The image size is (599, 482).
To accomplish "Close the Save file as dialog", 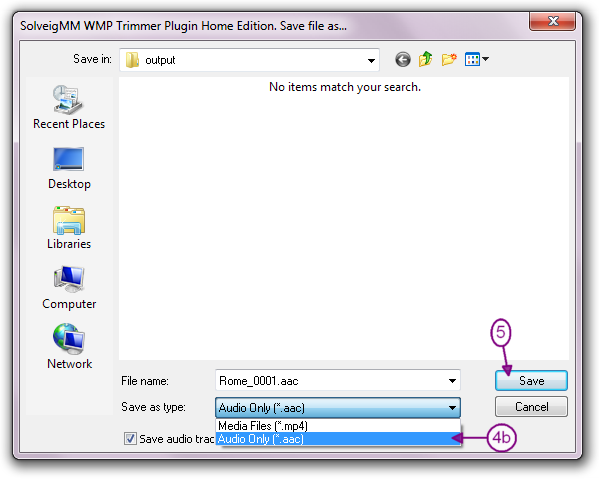I will [552, 21].
